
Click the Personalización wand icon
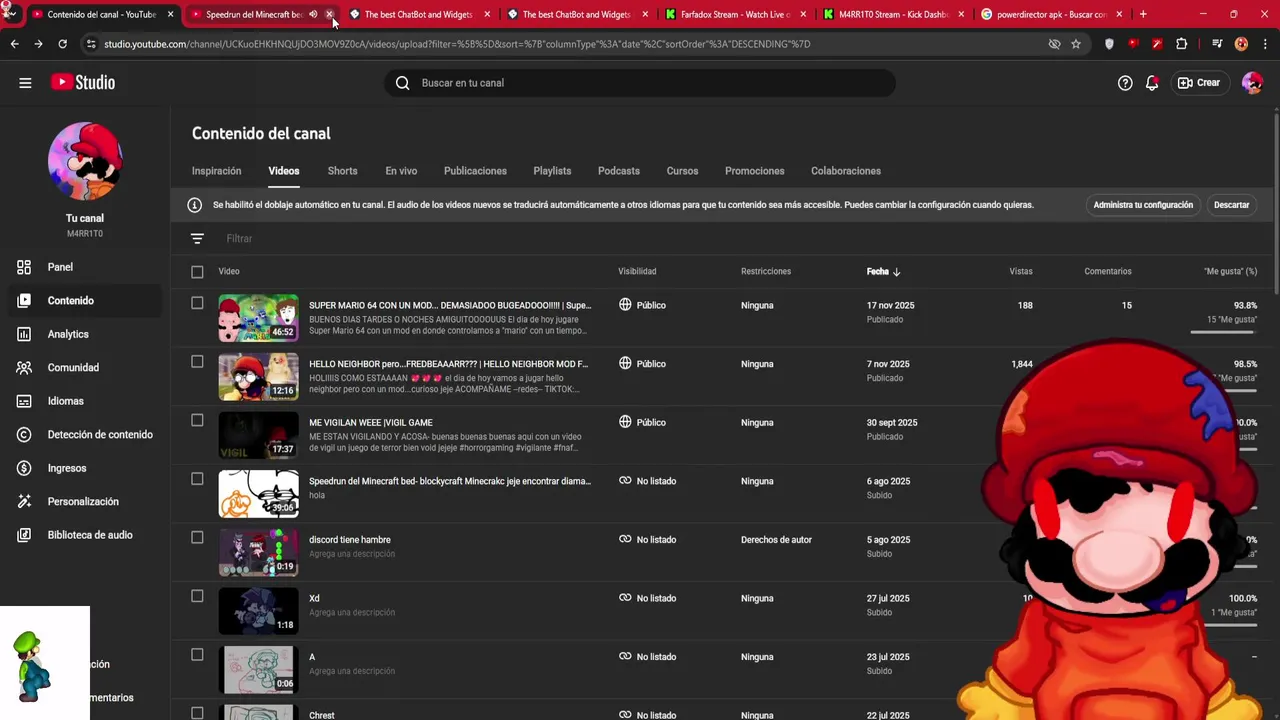click(24, 501)
